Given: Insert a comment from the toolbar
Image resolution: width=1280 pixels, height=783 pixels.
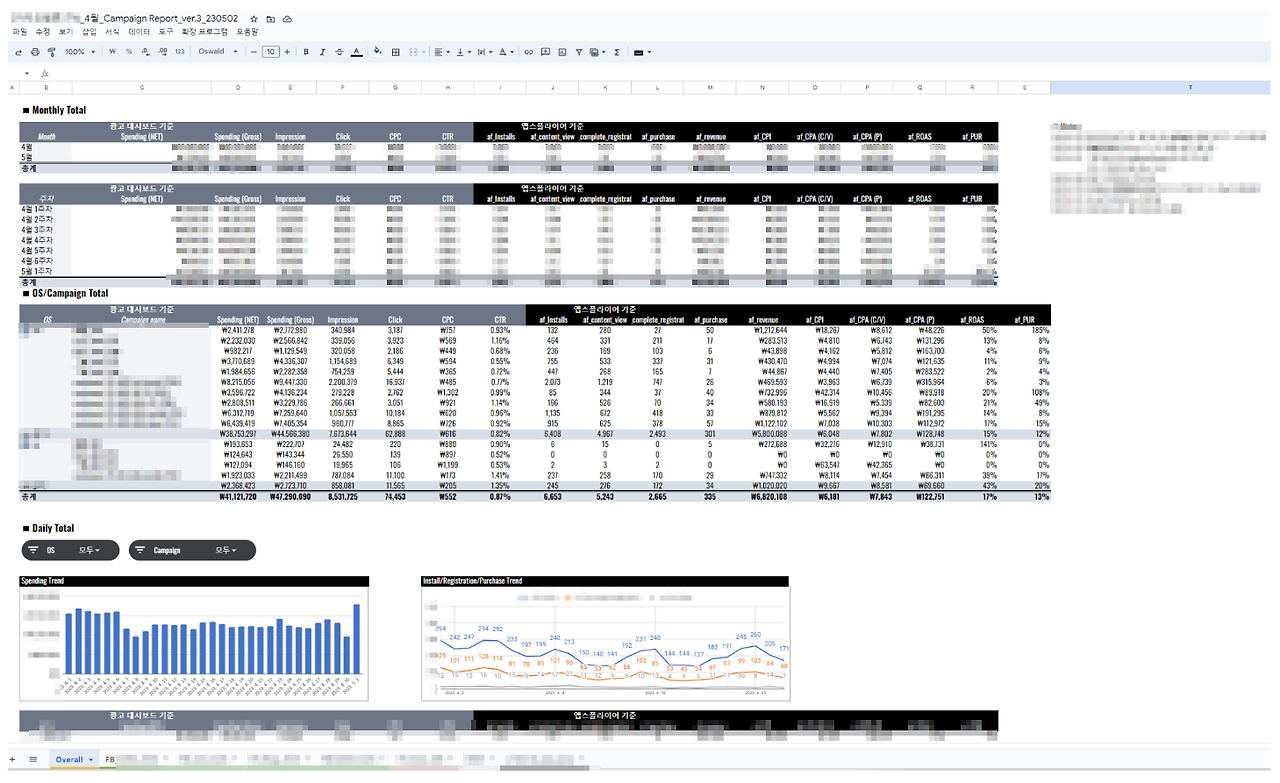Looking at the screenshot, I should [546, 51].
